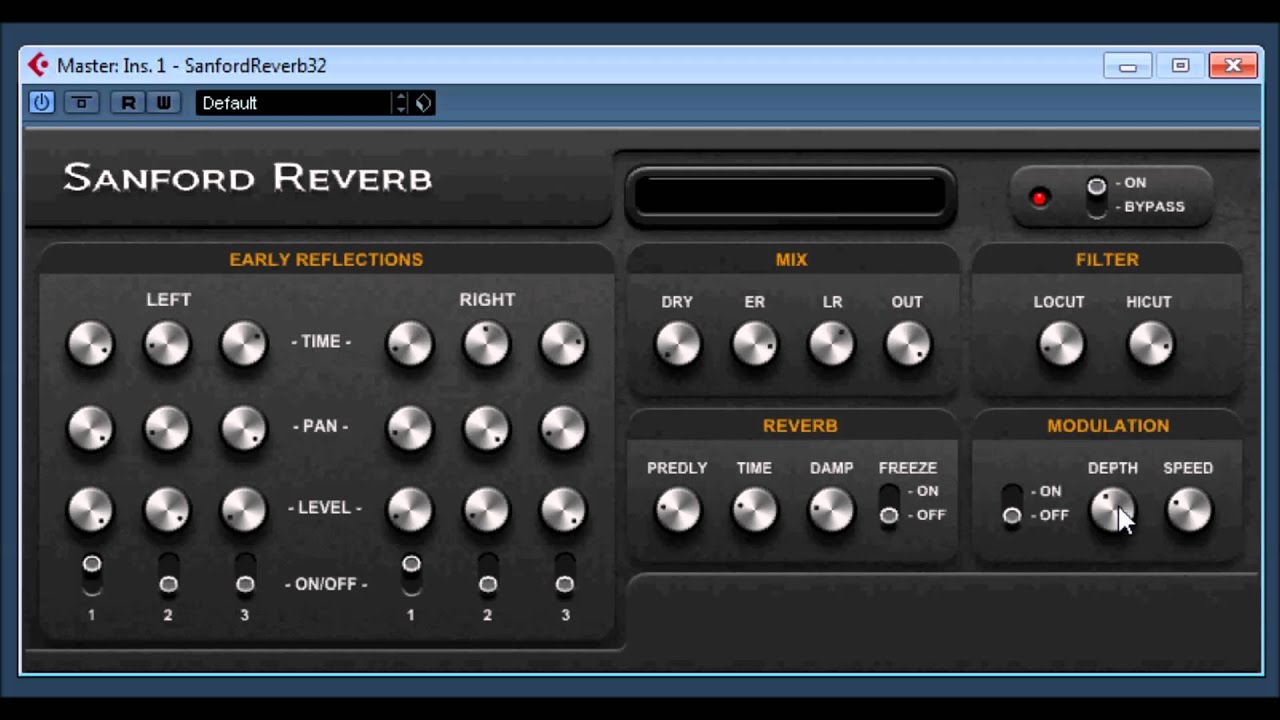Toggle Right reflection 2 on/off switch
Screen dimensions: 1280x720
click(488, 574)
